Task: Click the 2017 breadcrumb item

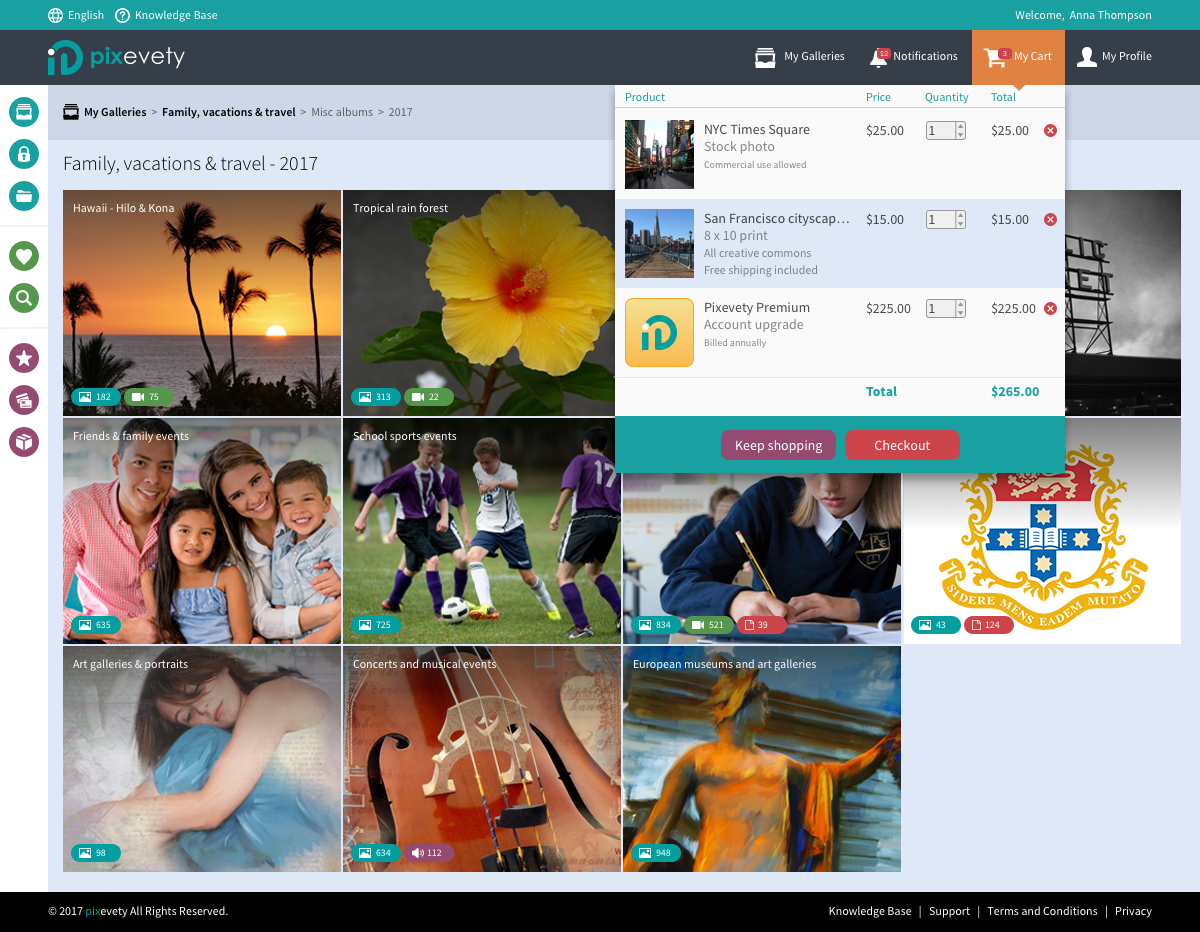Action: [400, 112]
